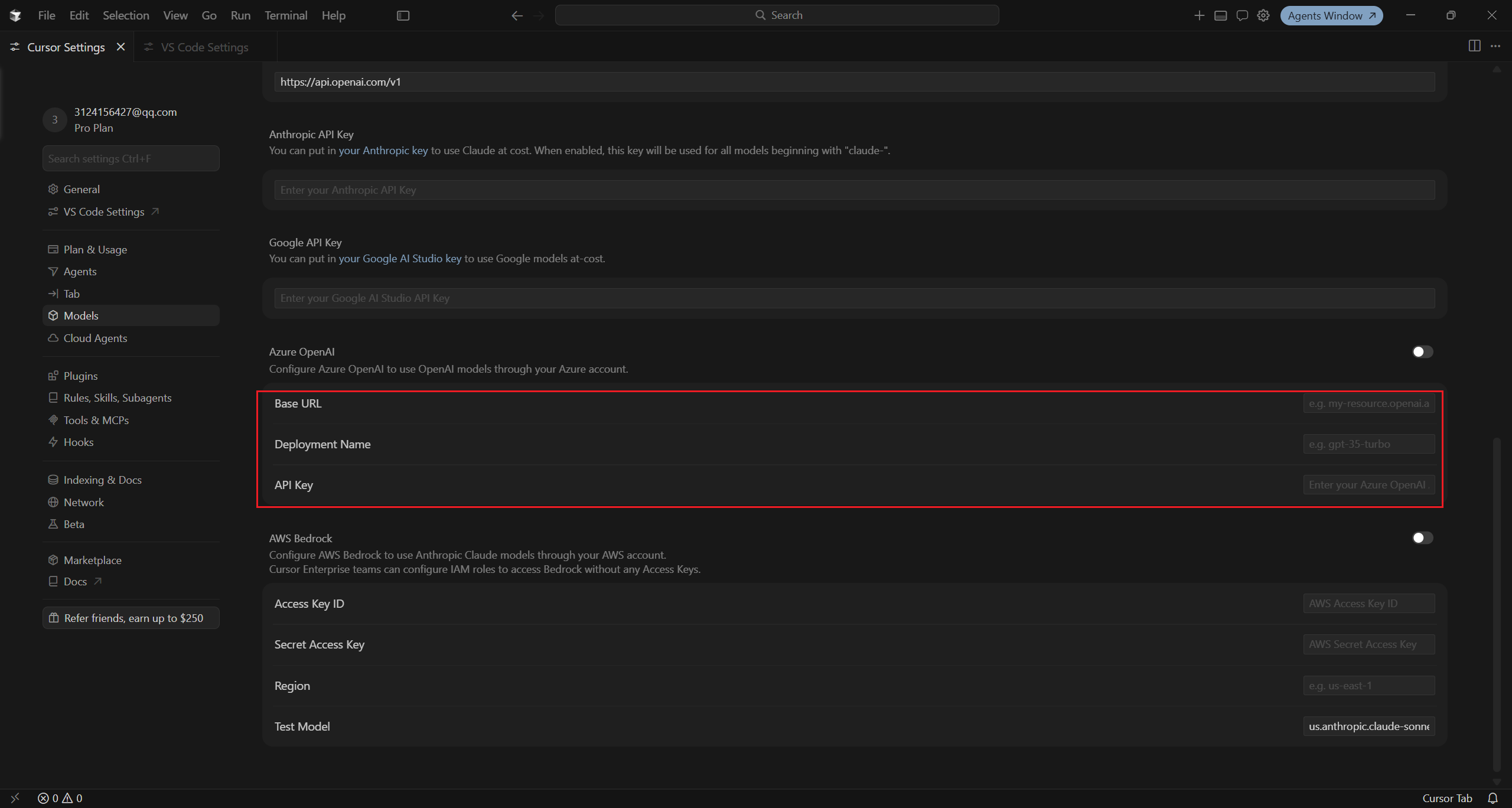Open the chat bubble icon

click(1241, 15)
